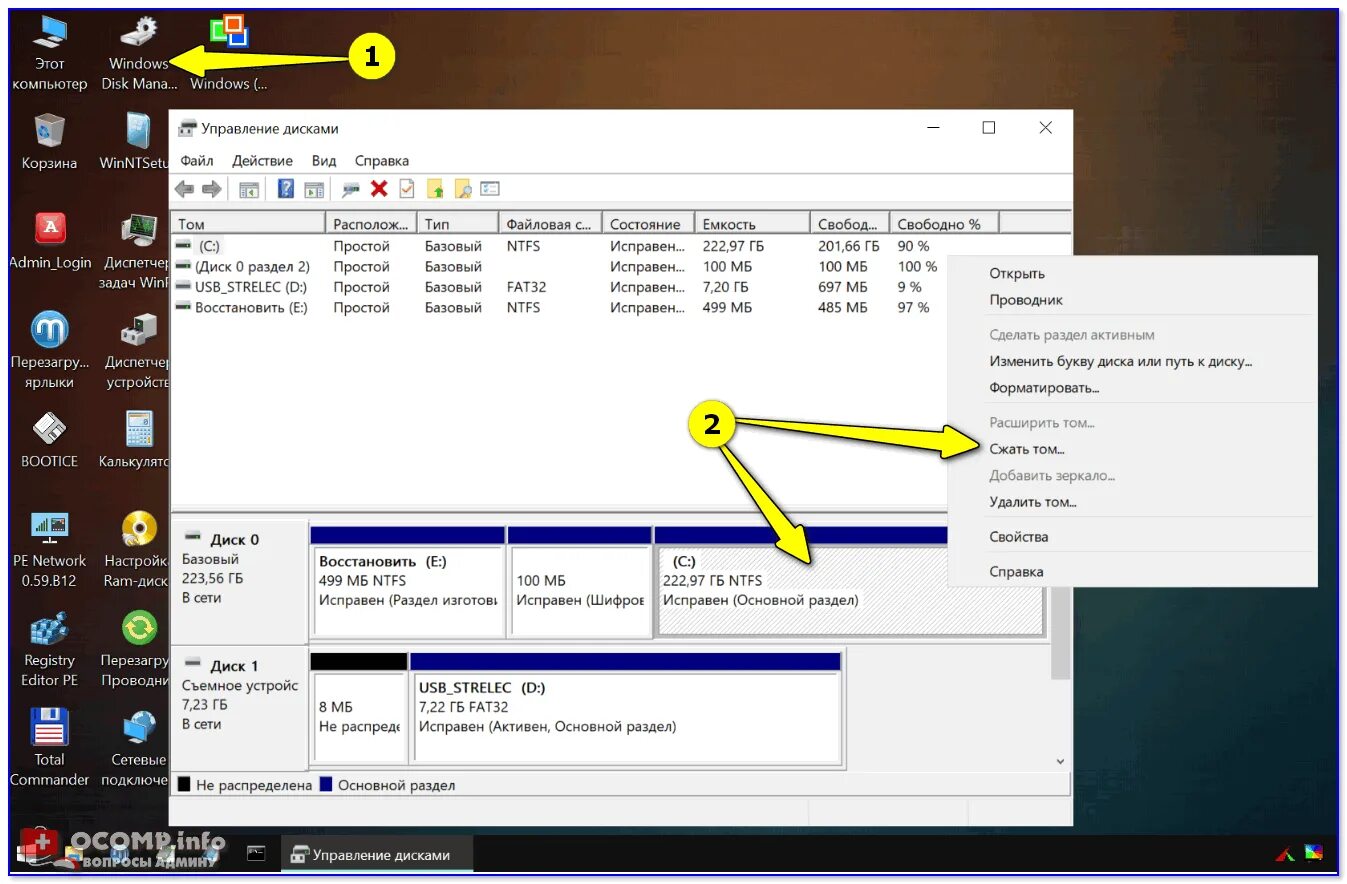The height and width of the screenshot is (884, 1347).
Task: Sort by the Файловая с... column header
Action: pyautogui.click(x=549, y=224)
